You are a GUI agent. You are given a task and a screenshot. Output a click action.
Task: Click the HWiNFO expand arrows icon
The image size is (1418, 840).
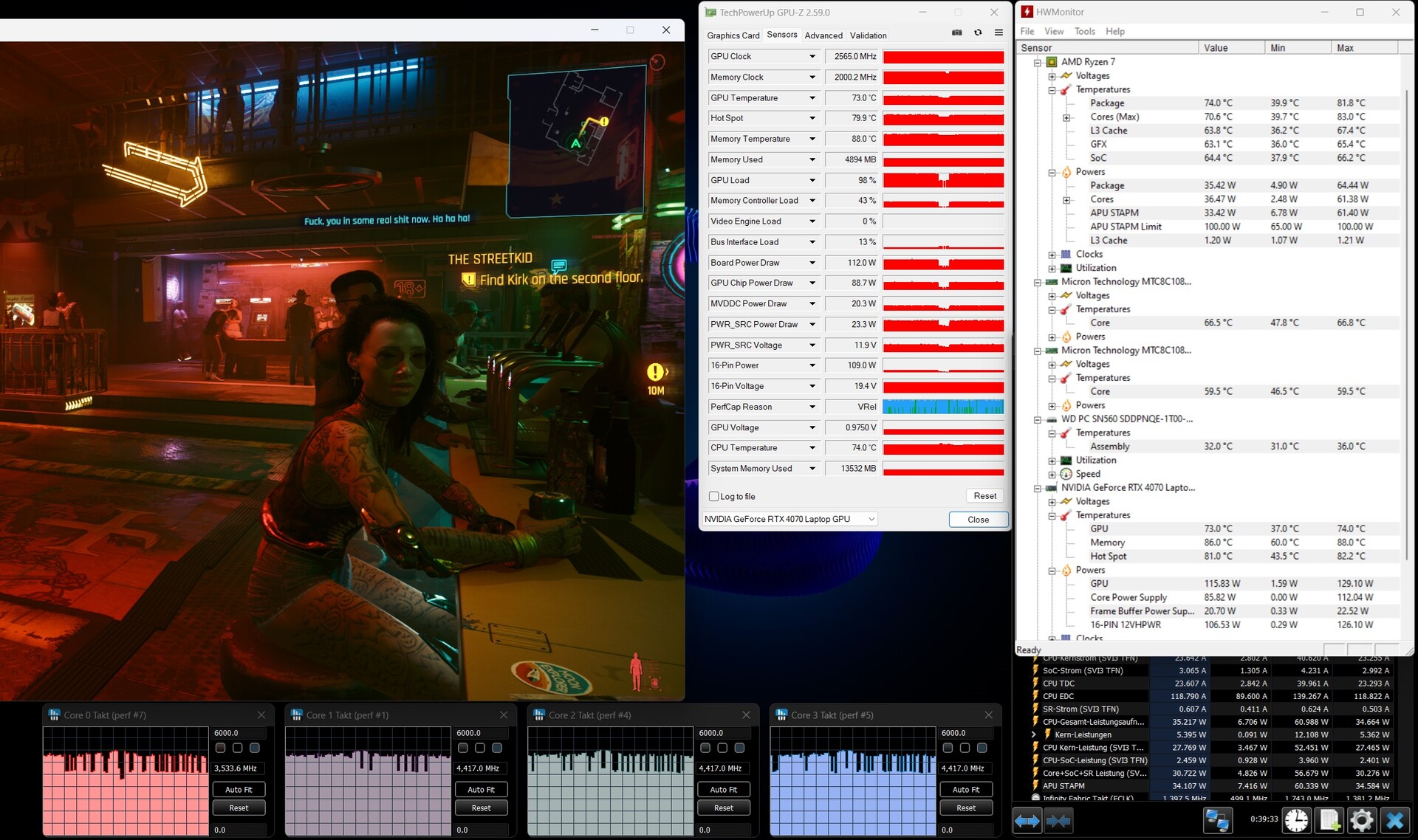point(1027,820)
